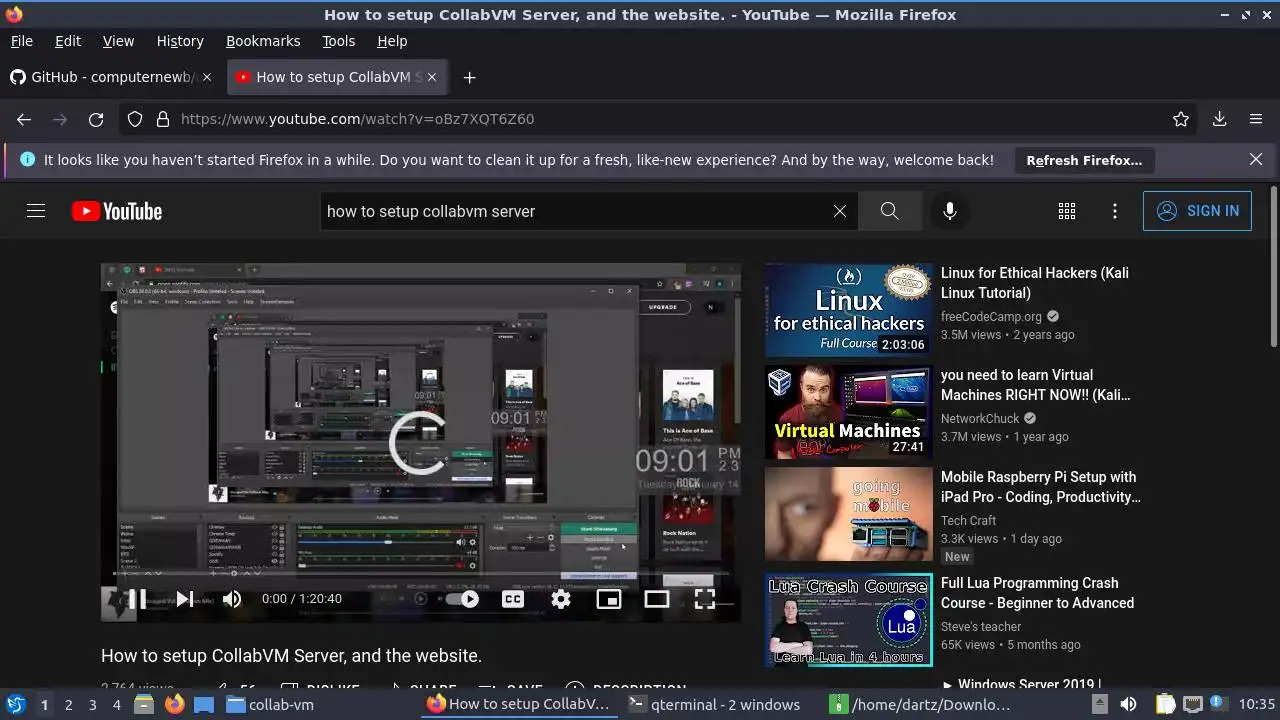Click the YouTube page vertical scrollbar
Image resolution: width=1280 pixels, height=720 pixels.
(1273, 267)
